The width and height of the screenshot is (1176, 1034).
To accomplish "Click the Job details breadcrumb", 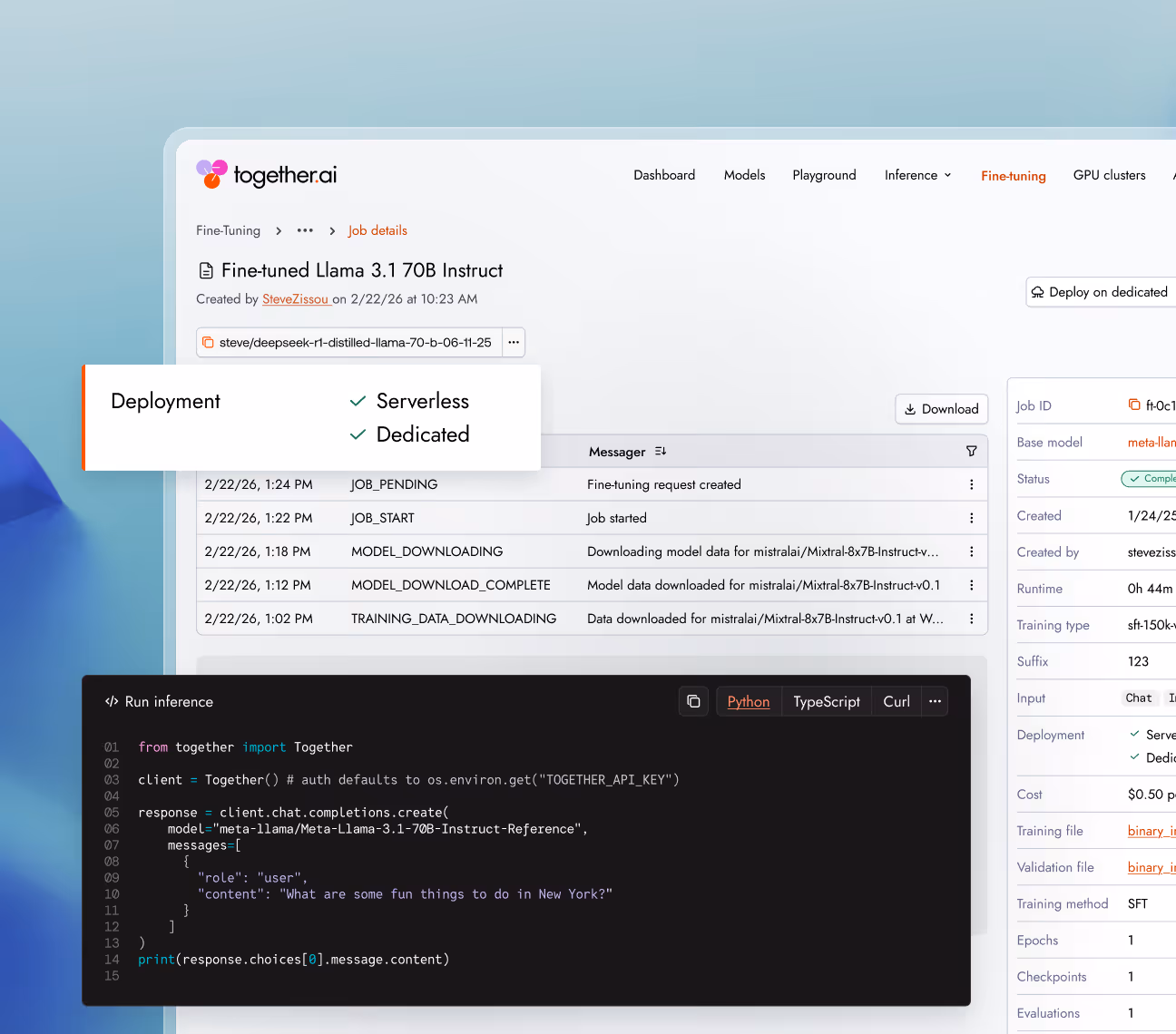I will tap(377, 230).
